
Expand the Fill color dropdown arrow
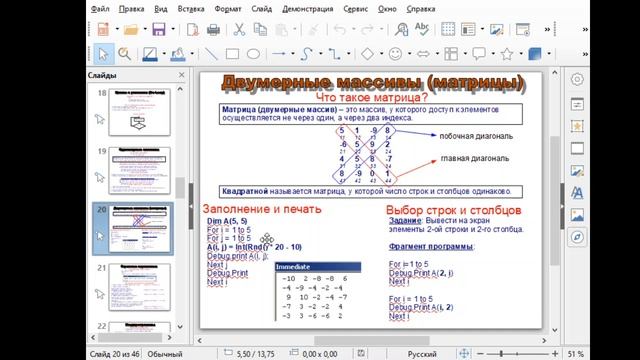pyautogui.click(x=192, y=54)
